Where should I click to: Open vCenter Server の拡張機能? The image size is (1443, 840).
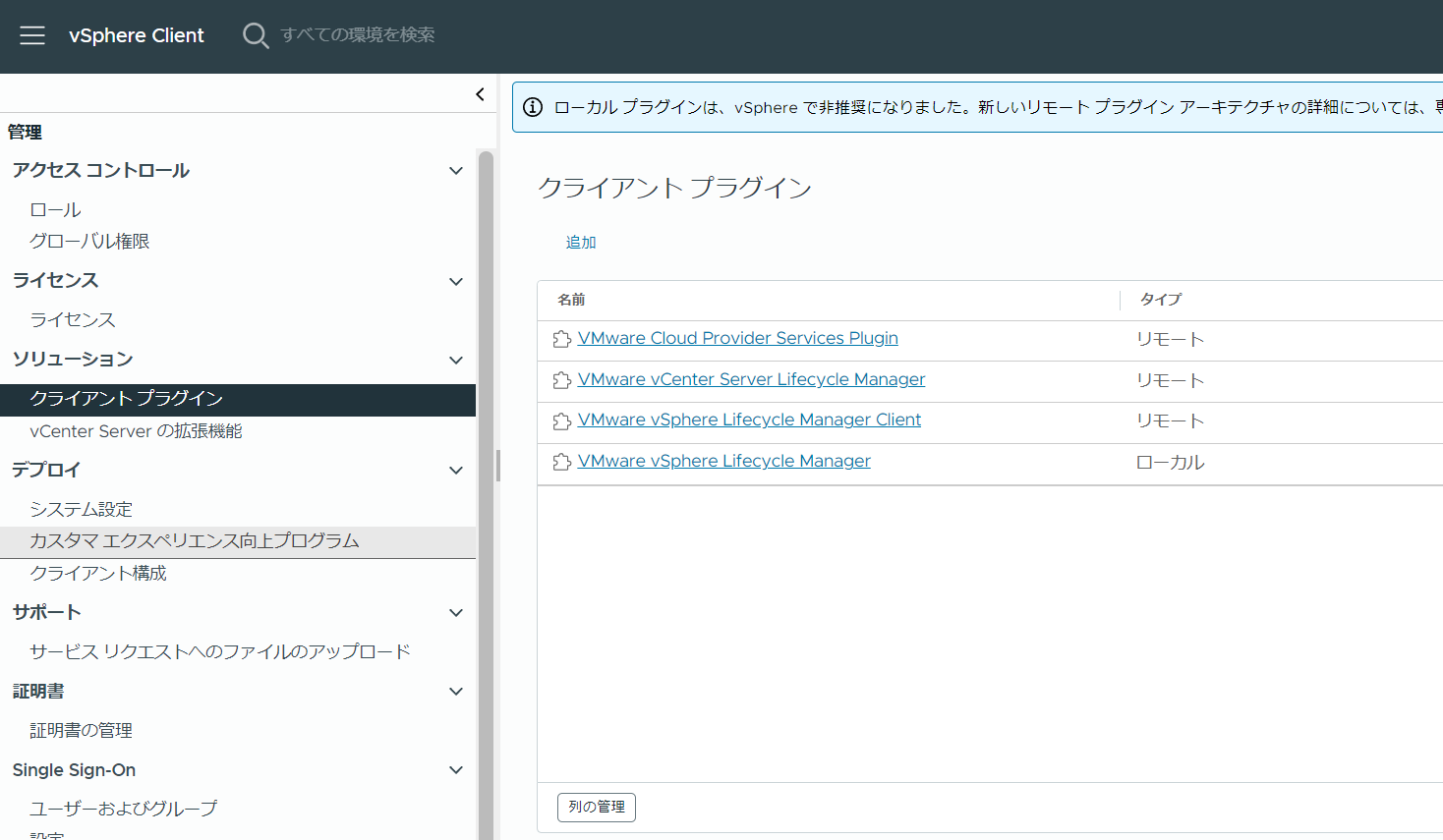coord(136,430)
